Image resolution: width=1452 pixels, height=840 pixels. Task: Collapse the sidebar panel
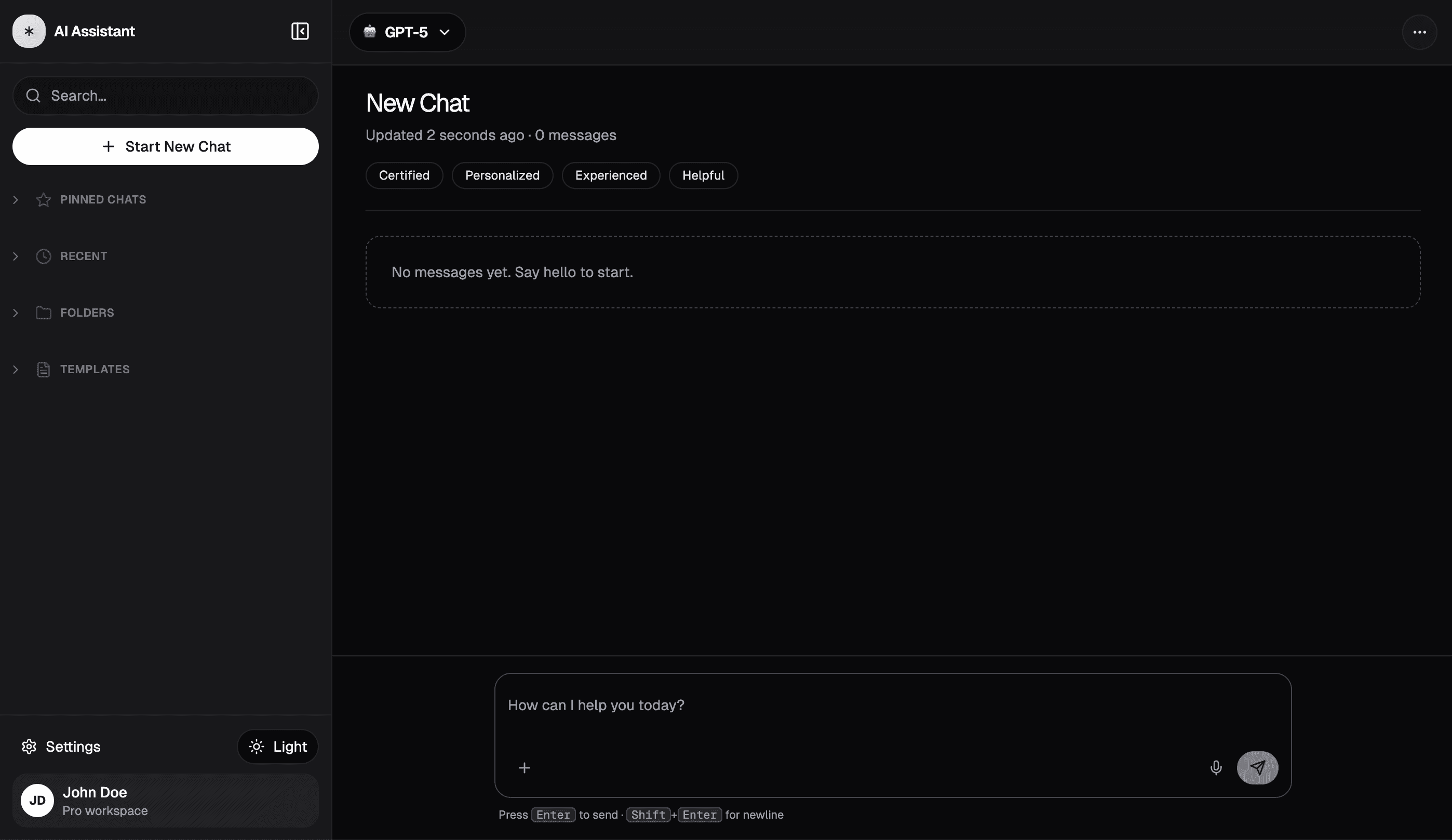(299, 31)
